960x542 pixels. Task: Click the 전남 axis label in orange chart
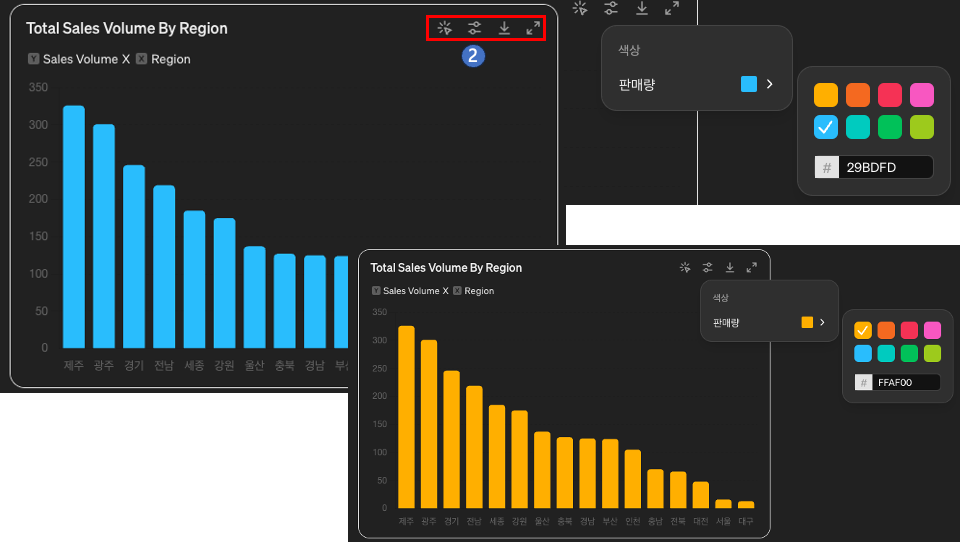(x=474, y=521)
